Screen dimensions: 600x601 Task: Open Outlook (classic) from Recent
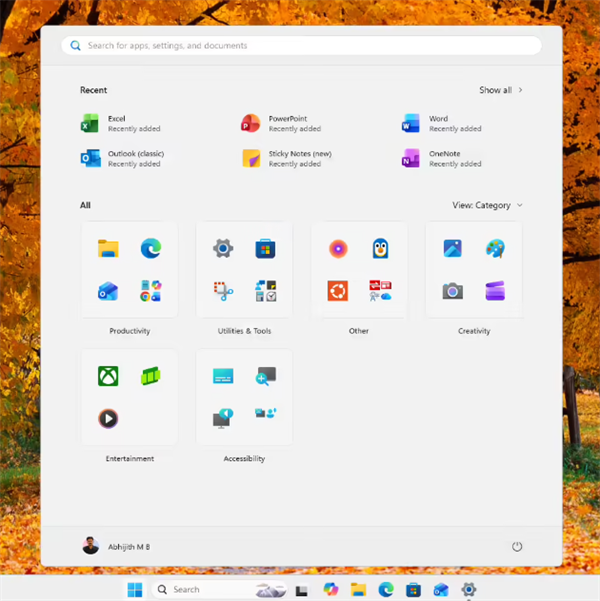coord(122,158)
